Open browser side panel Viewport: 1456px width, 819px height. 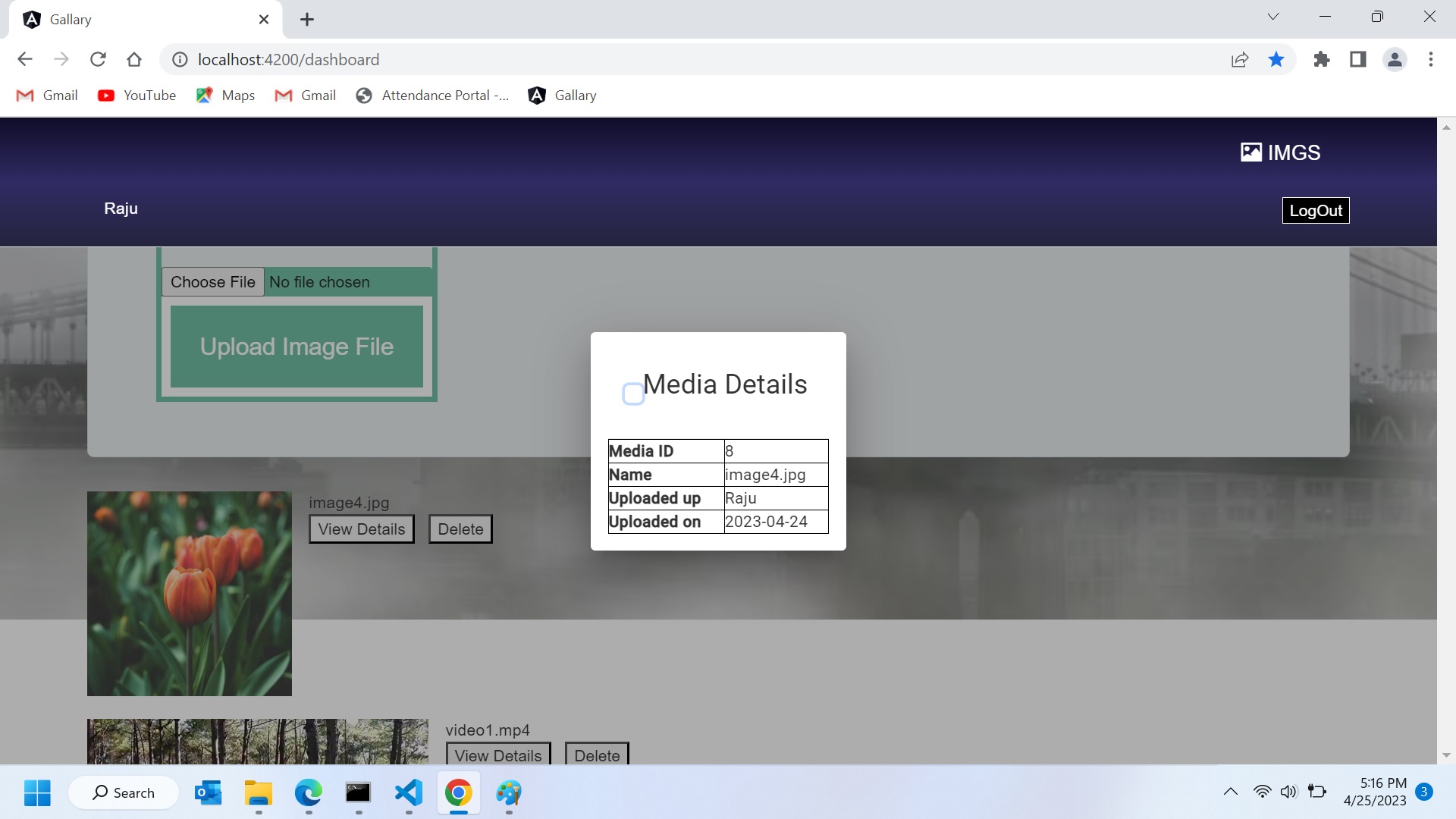tap(1358, 59)
